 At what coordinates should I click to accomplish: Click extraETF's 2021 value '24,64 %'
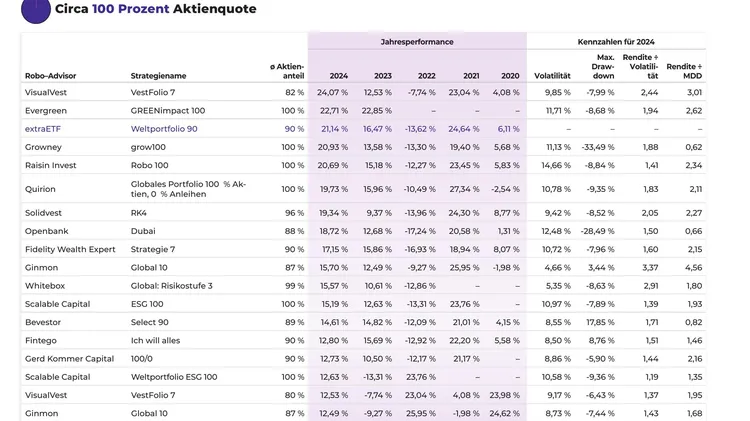(x=464, y=129)
